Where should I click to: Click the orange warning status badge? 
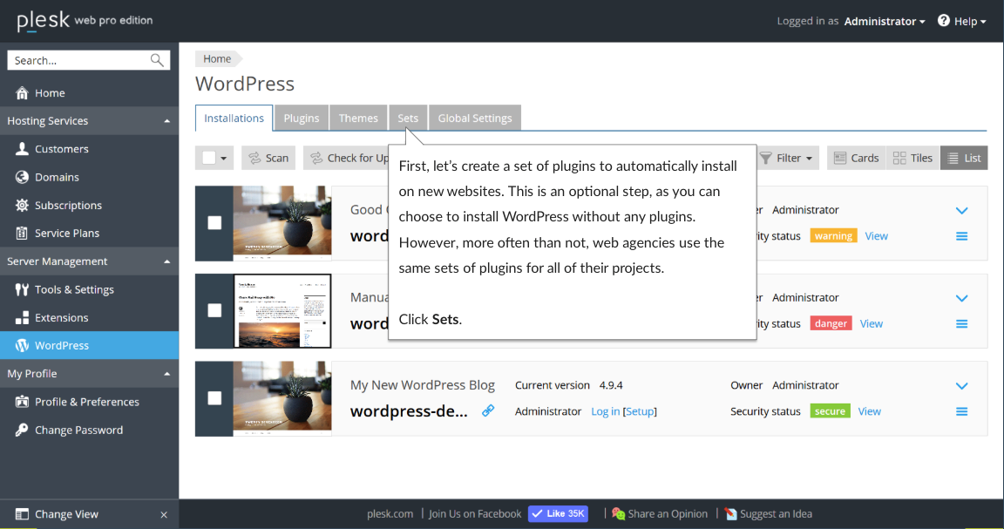pos(833,236)
